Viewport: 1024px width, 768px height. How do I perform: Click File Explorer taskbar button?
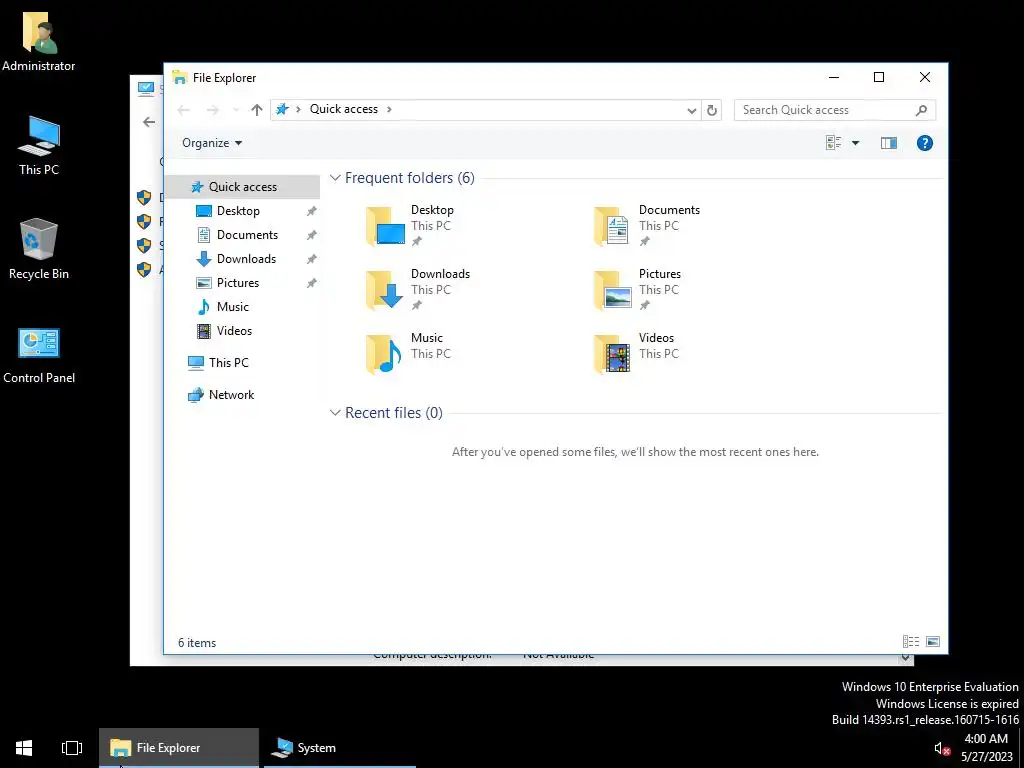coord(179,748)
